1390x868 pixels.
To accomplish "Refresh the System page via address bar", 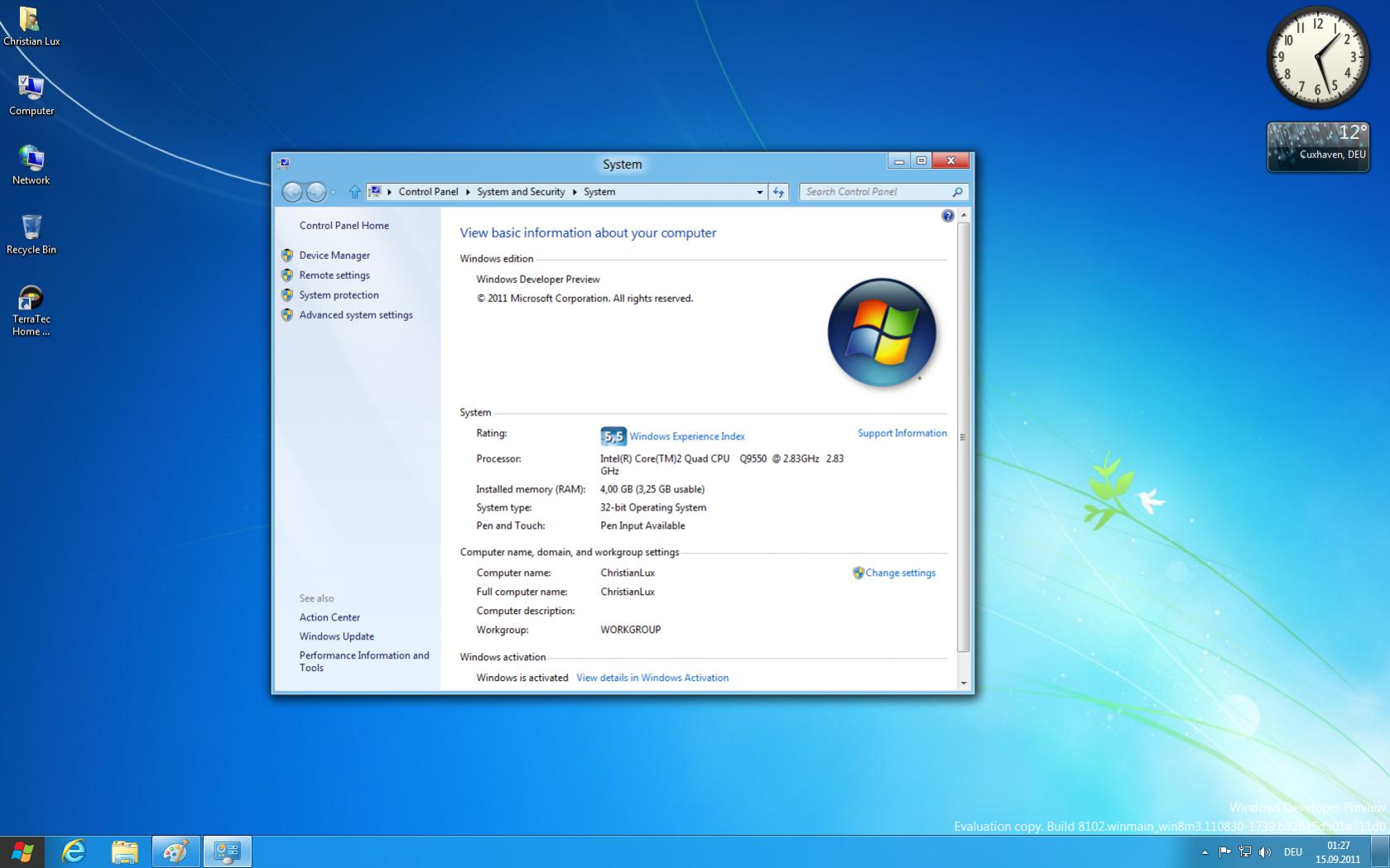I will (x=778, y=192).
